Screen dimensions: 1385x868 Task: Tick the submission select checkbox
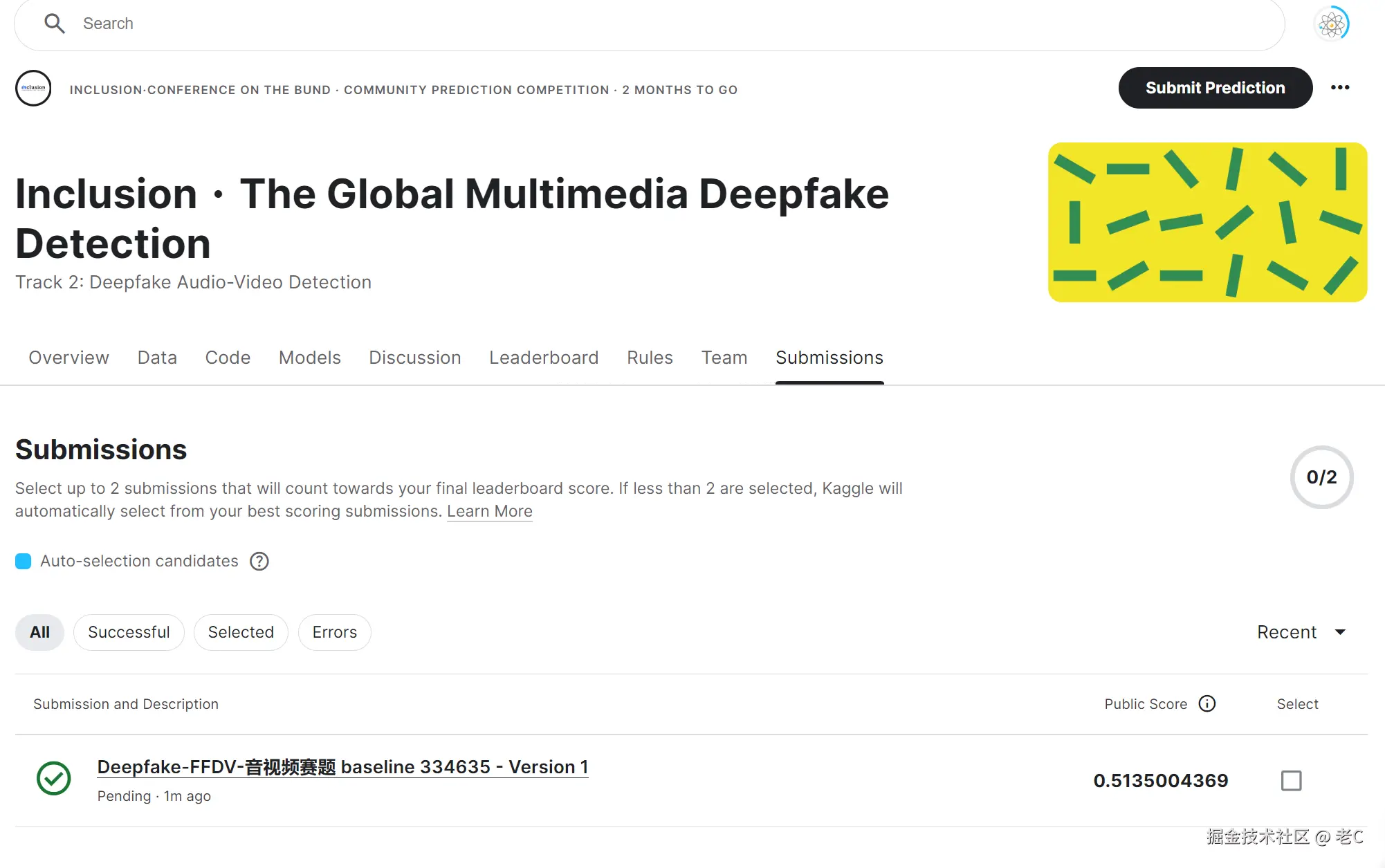[x=1291, y=780]
